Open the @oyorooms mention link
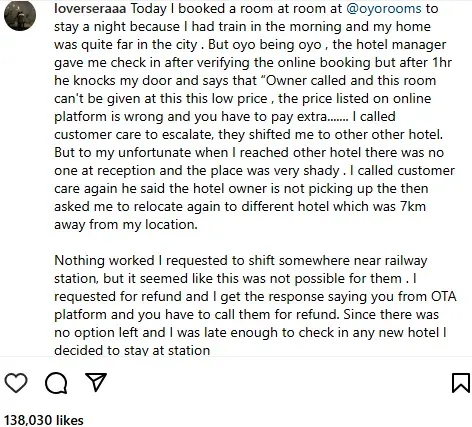This screenshot has height=427, width=472. 384,9
